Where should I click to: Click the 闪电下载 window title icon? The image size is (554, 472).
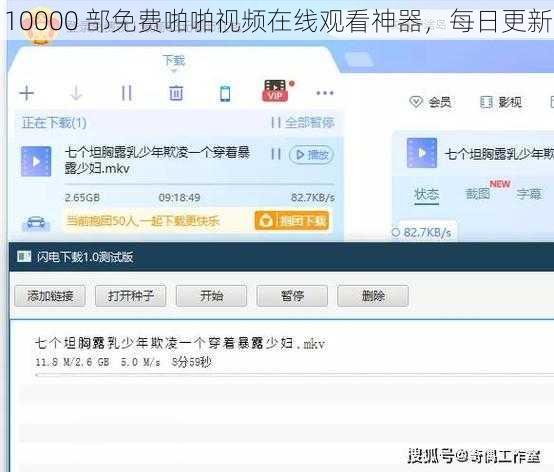coord(24,256)
